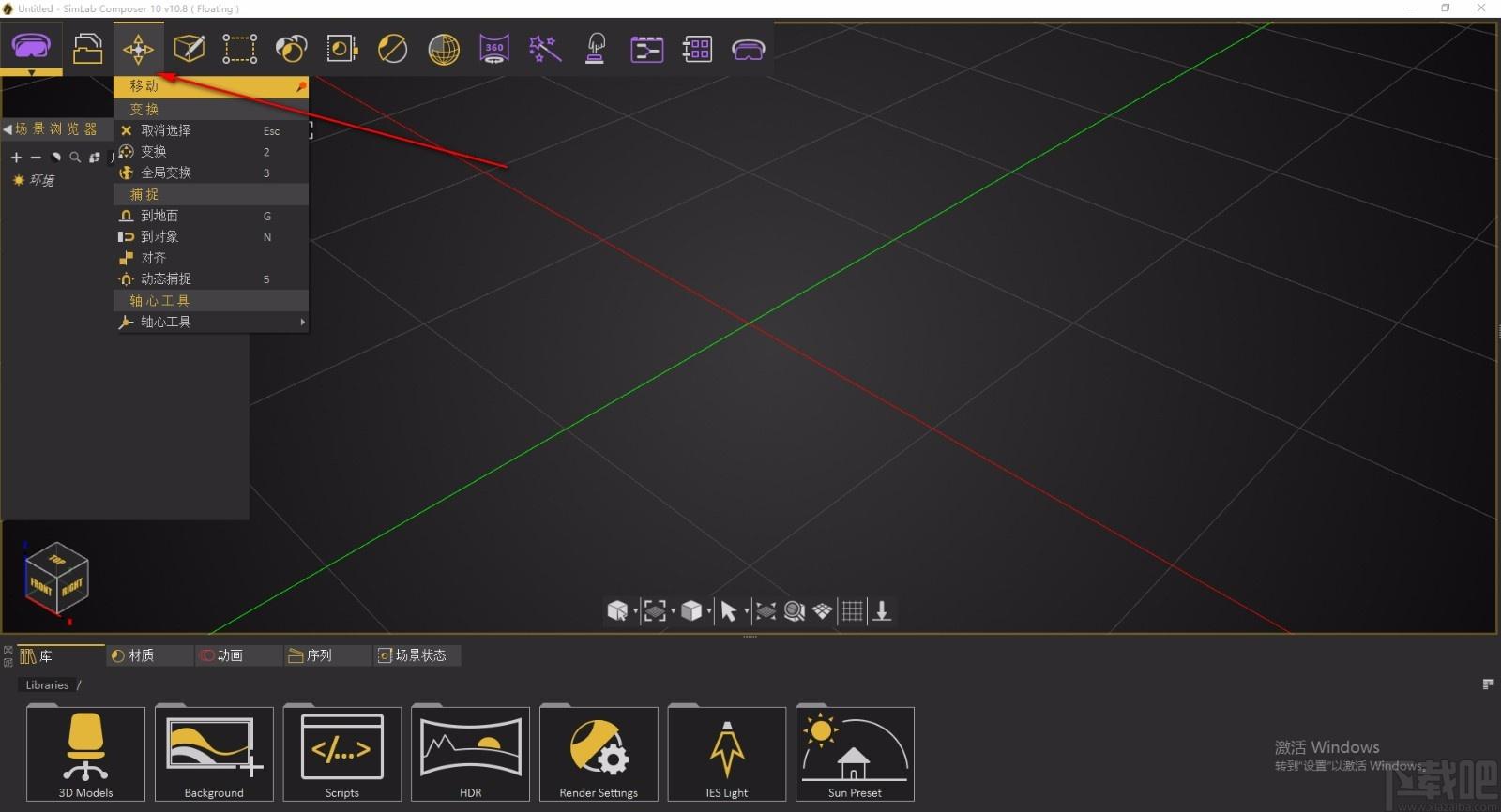The width and height of the screenshot is (1501, 812).
Task: Open the globe environment toolbar icon
Action: pyautogui.click(x=444, y=49)
